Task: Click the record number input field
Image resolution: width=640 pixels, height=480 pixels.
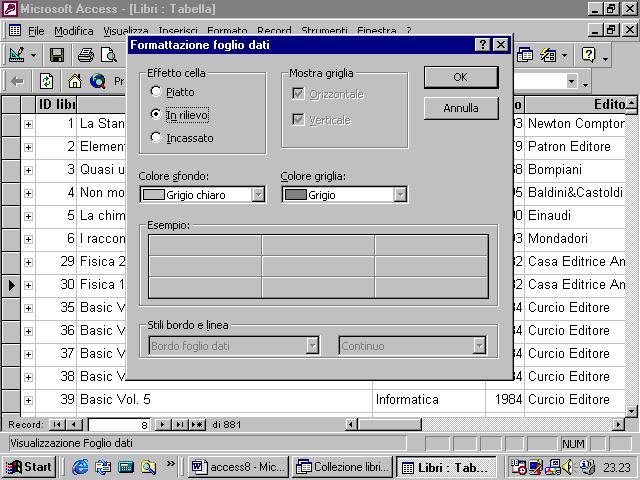Action: pos(119,425)
